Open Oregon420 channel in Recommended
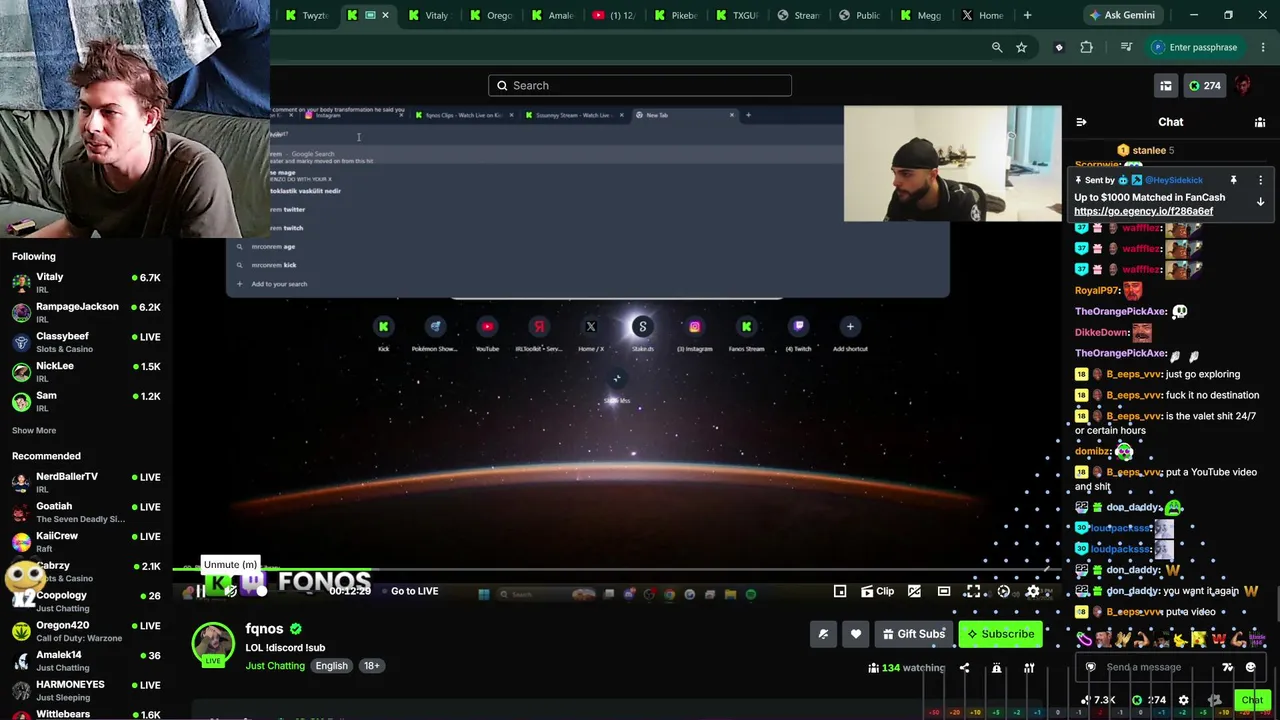This screenshot has height=720, width=1280. click(86, 631)
